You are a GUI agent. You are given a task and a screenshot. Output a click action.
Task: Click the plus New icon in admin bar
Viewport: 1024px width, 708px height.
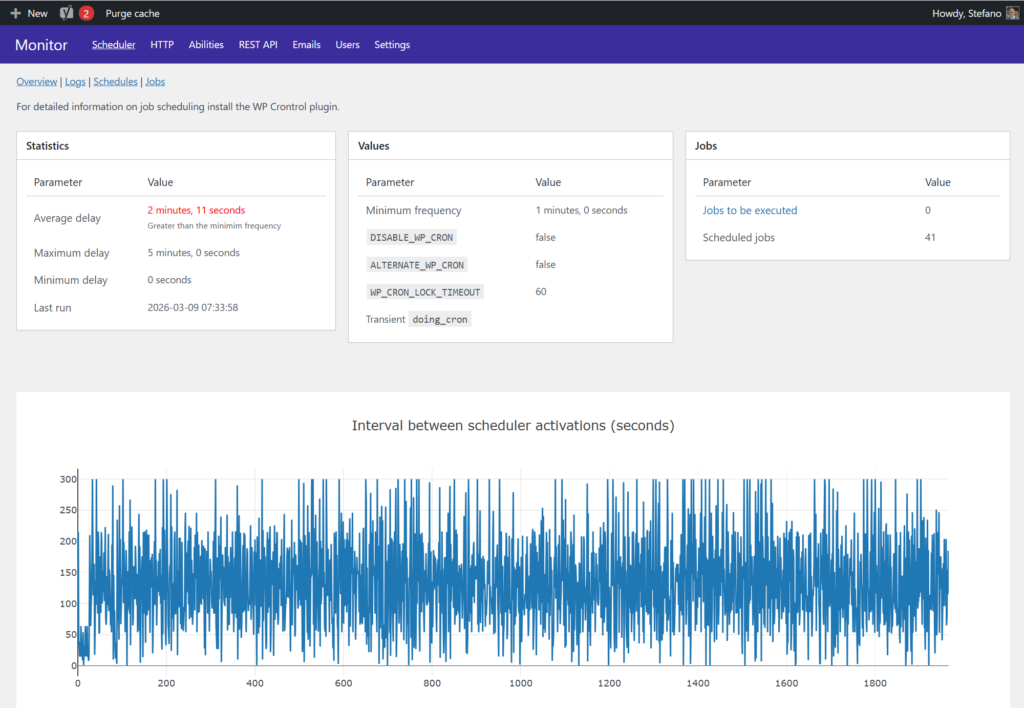[x=15, y=13]
